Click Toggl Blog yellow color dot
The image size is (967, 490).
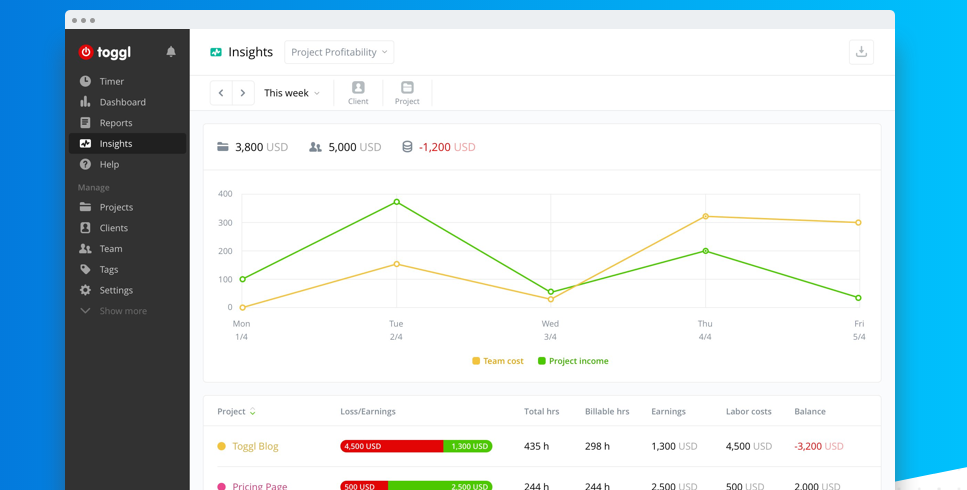(221, 446)
